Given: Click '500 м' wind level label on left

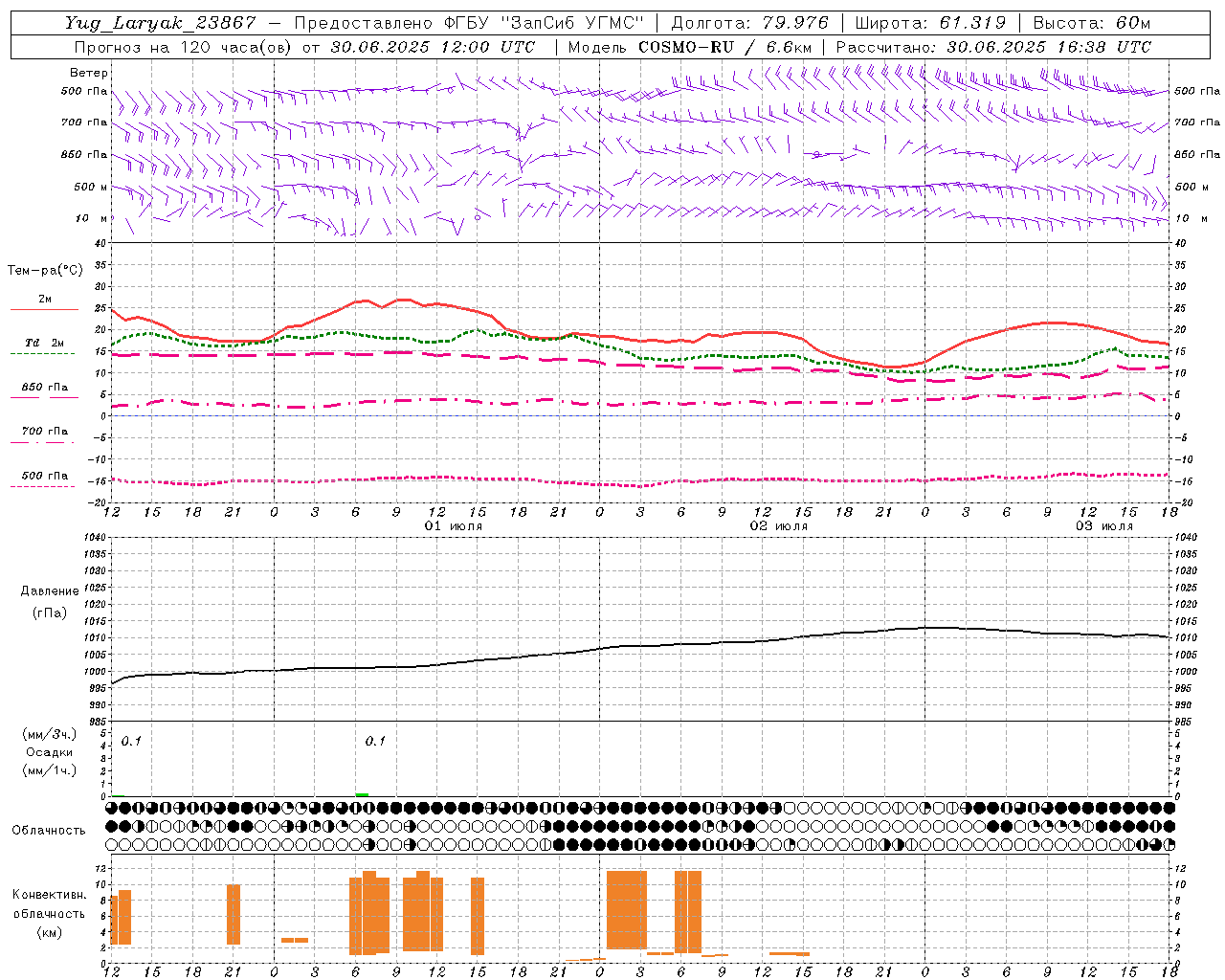Looking at the screenshot, I should (91, 187).
